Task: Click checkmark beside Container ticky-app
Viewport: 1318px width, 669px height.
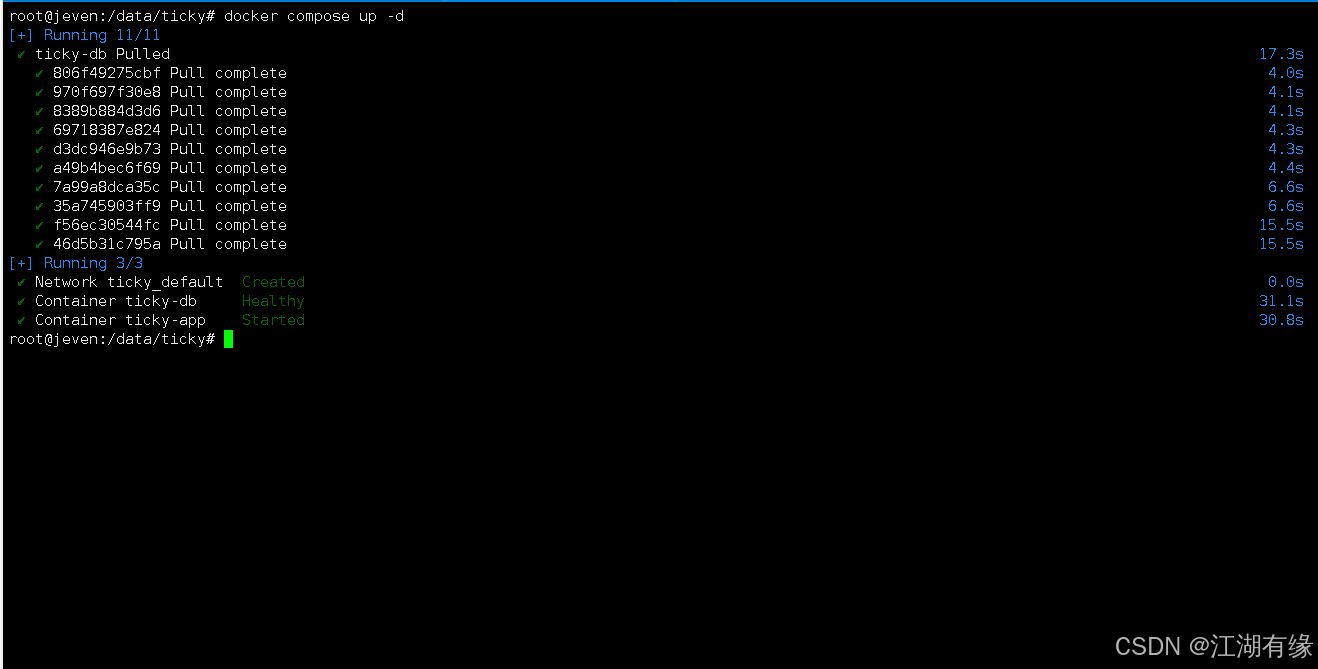Action: [x=21, y=320]
